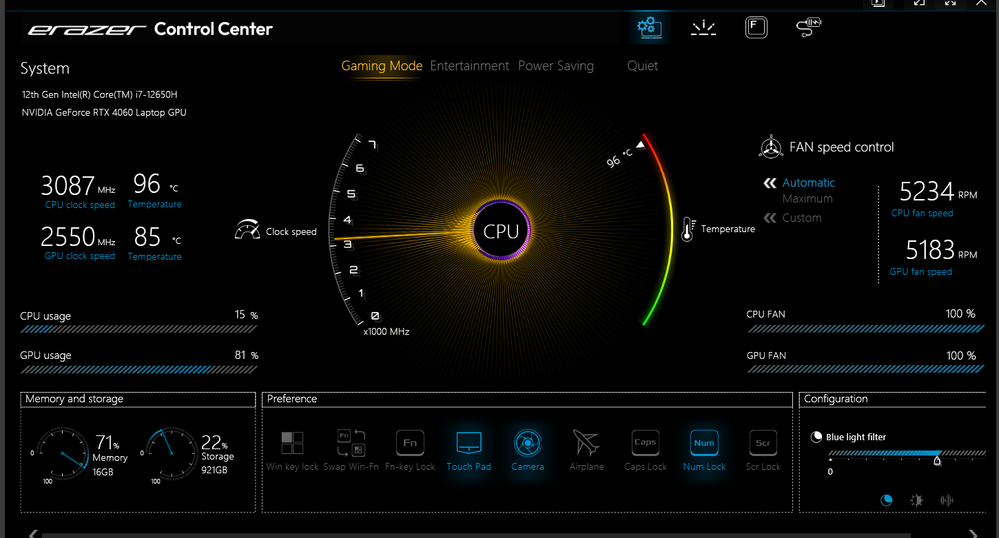999x538 pixels.
Task: Open the F key macro icon tab
Action: tap(756, 27)
